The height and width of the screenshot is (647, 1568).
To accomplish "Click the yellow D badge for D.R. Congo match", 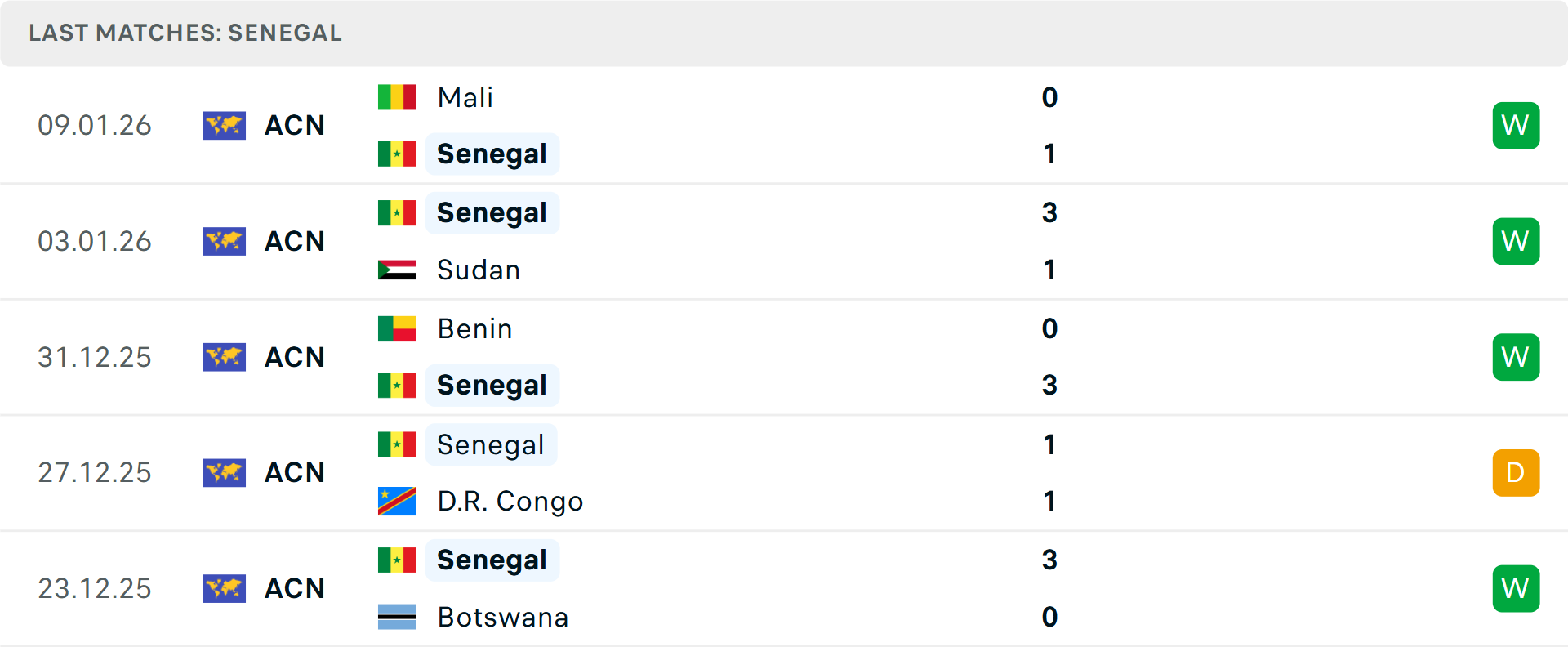I will [x=1516, y=472].
